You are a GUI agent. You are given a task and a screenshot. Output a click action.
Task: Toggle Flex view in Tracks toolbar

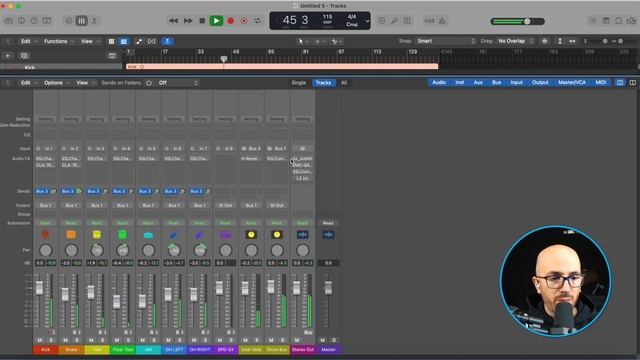coord(151,41)
